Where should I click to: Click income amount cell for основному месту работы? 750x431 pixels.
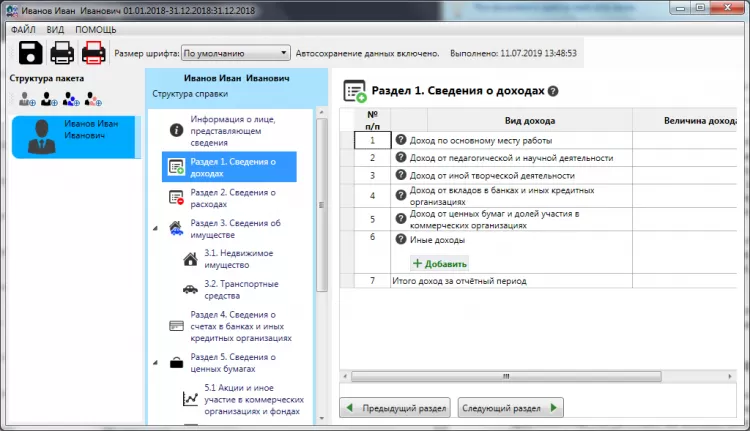(x=684, y=140)
